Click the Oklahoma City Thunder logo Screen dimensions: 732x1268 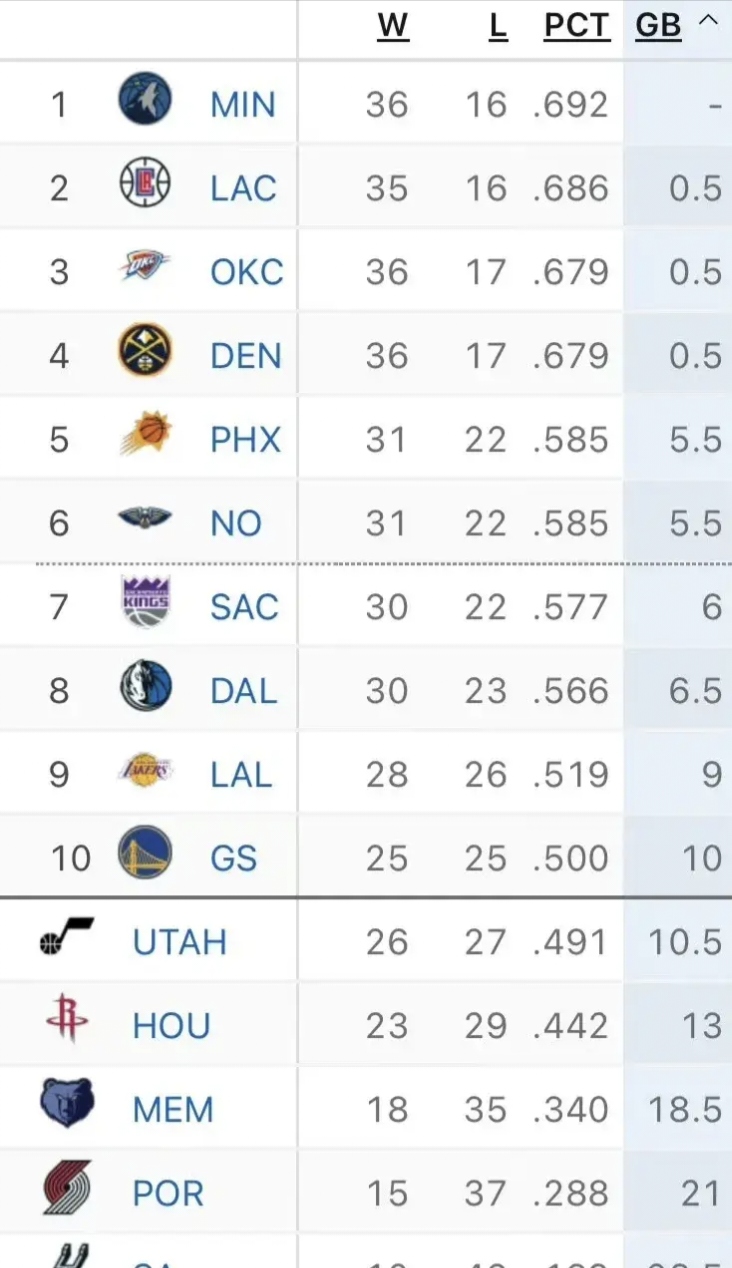(145, 267)
